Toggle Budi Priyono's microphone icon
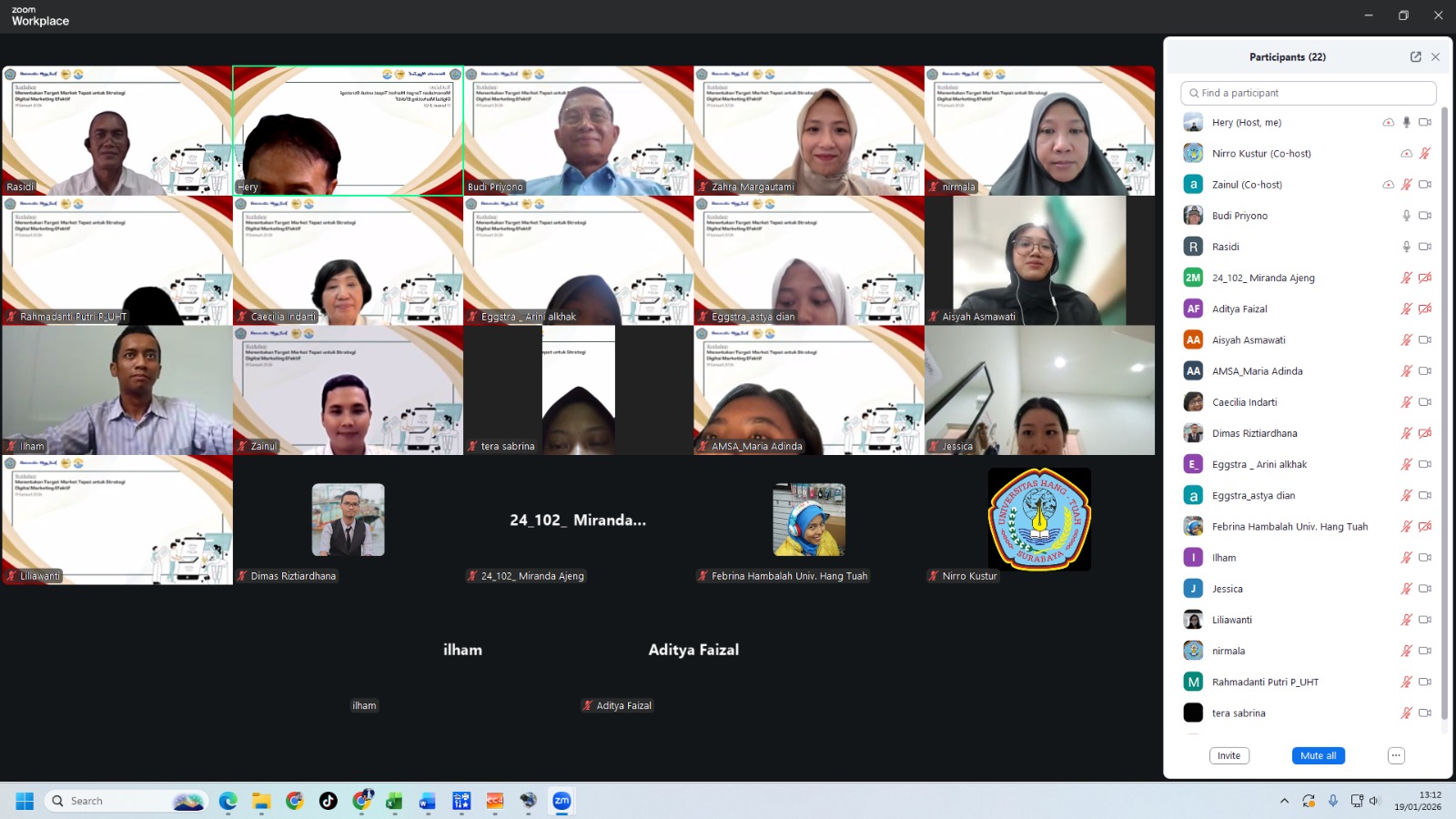The width and height of the screenshot is (1456, 819). tap(1406, 216)
